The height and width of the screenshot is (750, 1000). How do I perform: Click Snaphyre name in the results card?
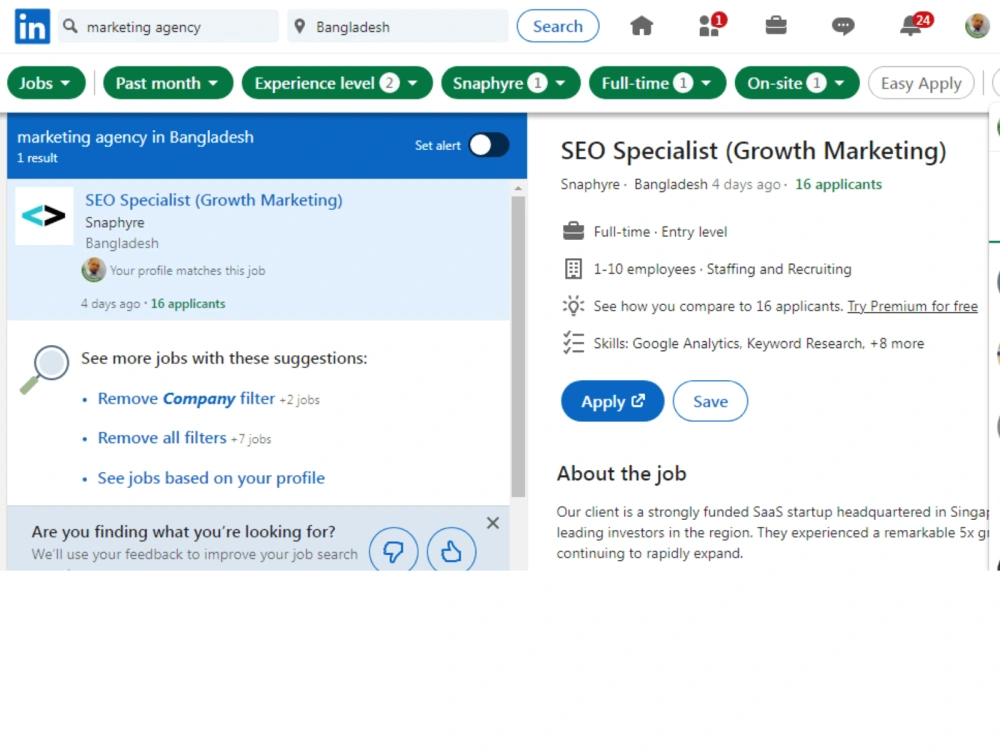[115, 223]
